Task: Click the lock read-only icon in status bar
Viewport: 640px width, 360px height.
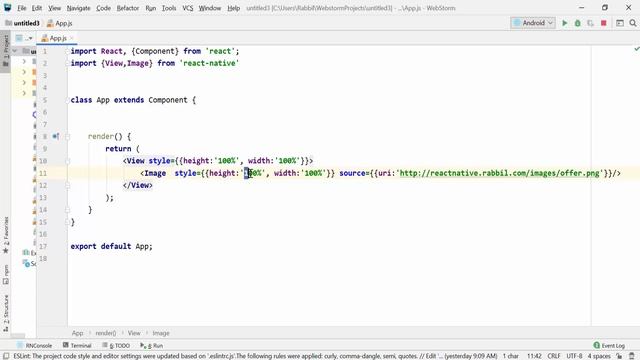Action: 619,356
